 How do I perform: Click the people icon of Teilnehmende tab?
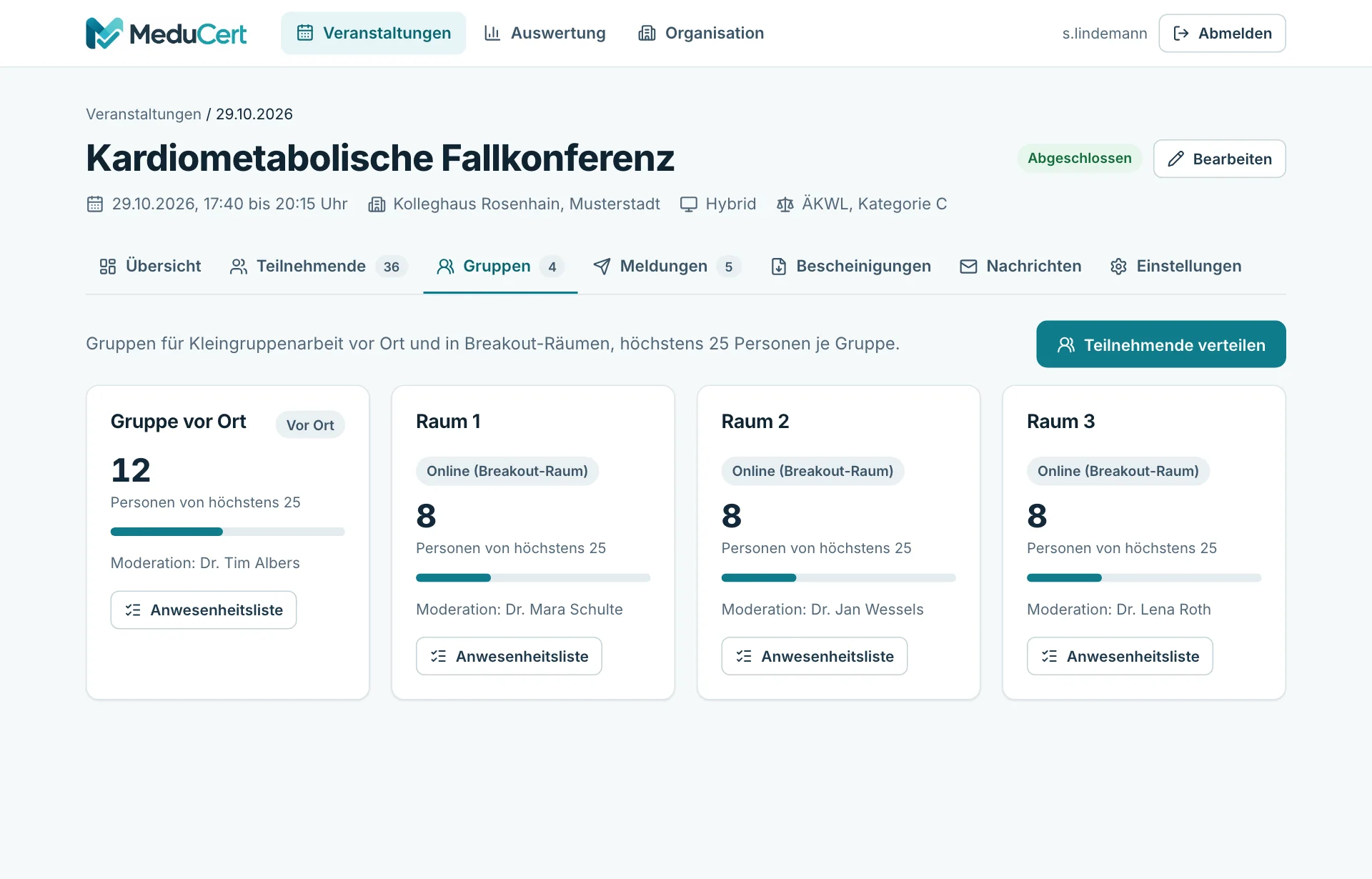pyautogui.click(x=239, y=267)
